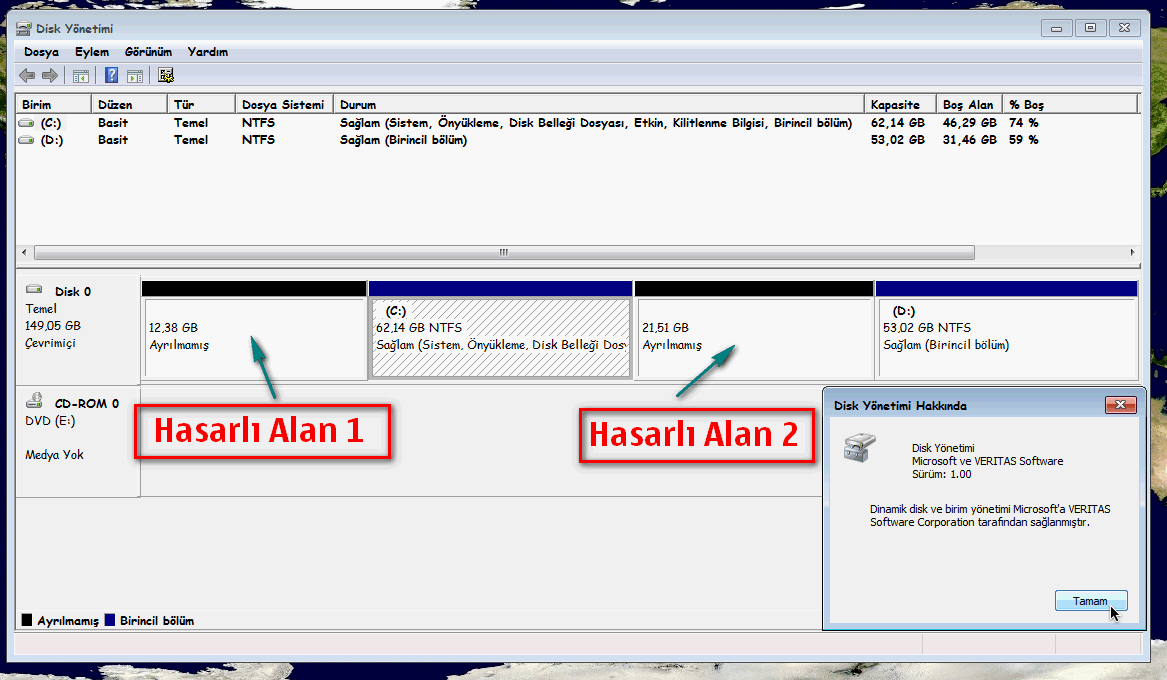Sort by the Düzen column header

(x=130, y=104)
